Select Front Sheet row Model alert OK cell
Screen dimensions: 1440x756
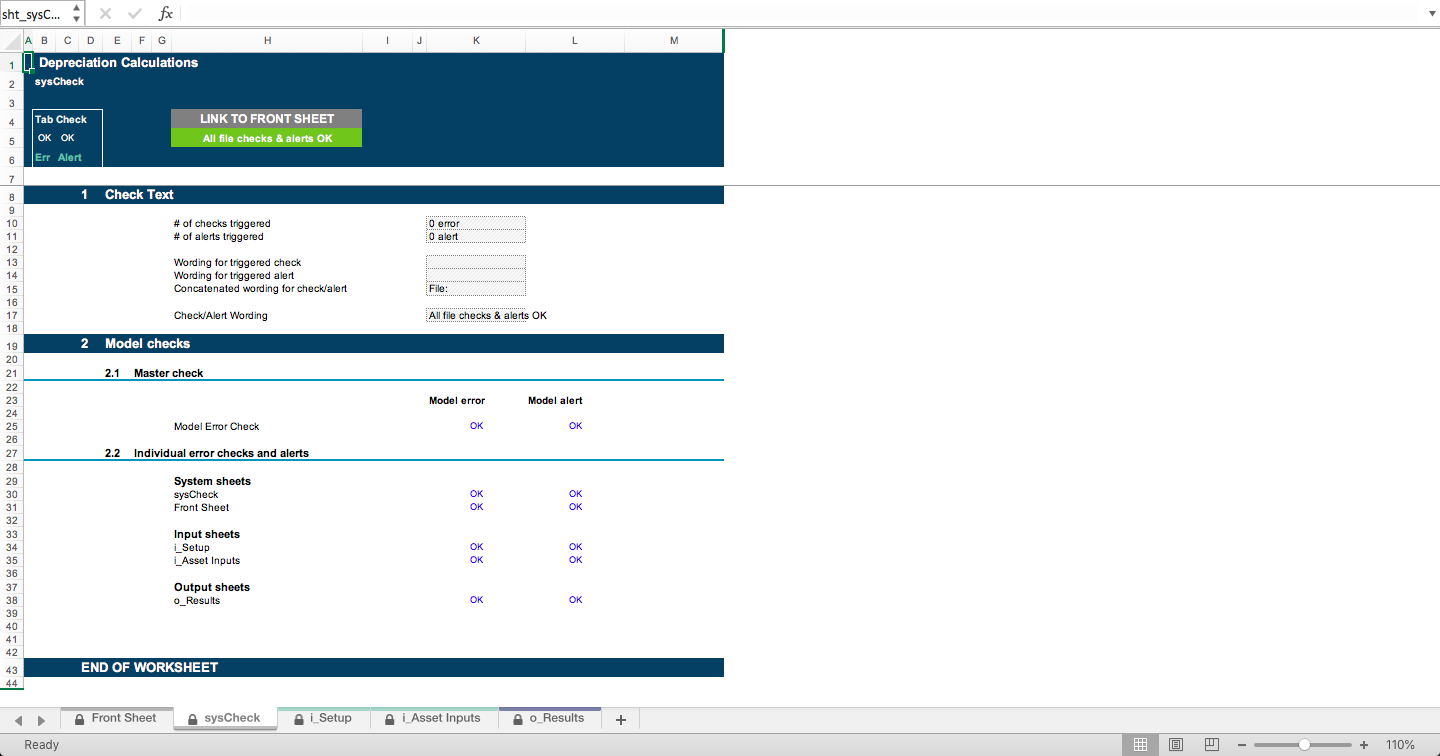coord(575,507)
